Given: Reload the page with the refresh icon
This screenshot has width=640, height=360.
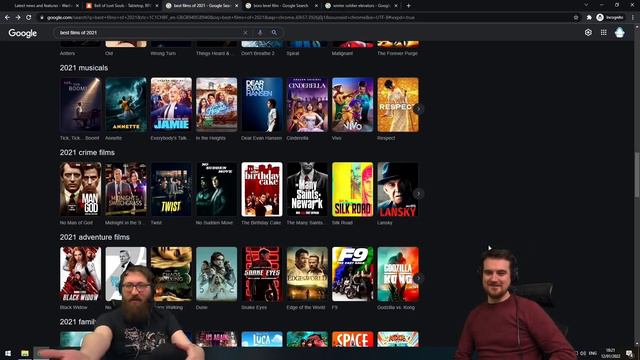Looking at the screenshot, I should coord(29,18).
